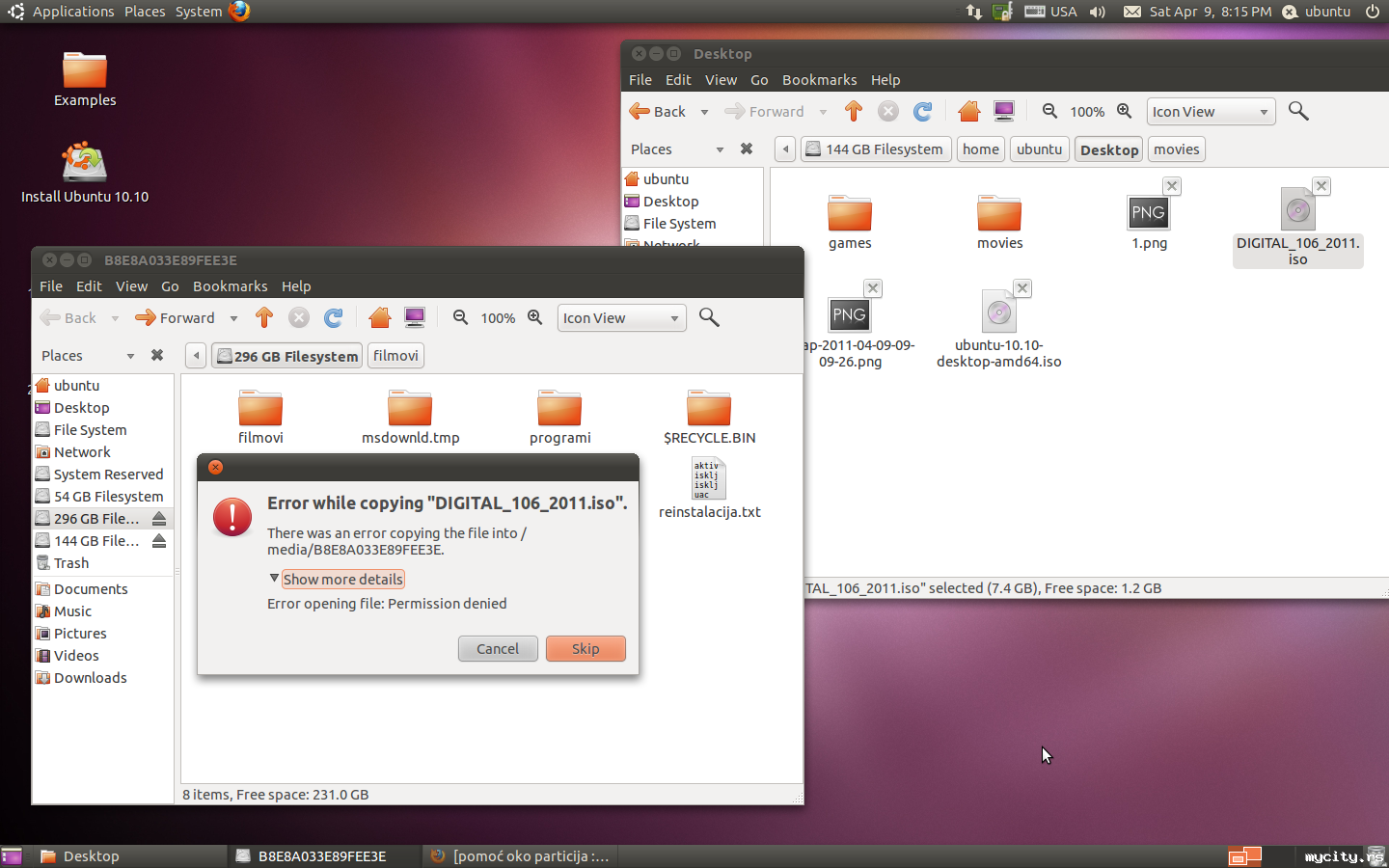Launch the Install Ubuntu 10.10 desktop icon
This screenshot has width=1389, height=868.
85,173
